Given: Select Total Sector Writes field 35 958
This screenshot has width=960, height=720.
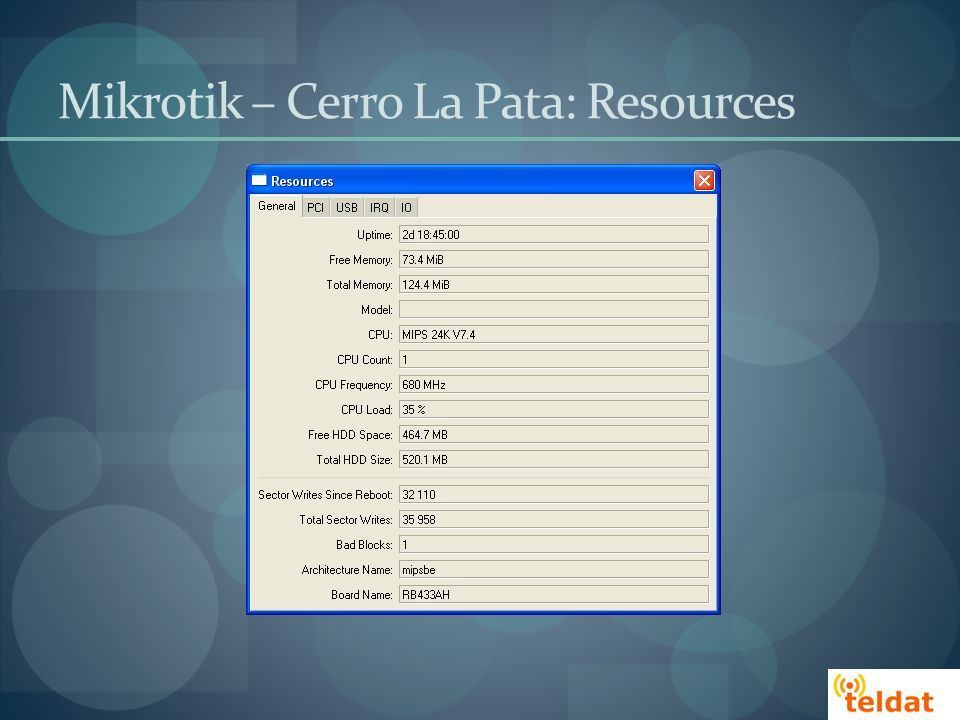Looking at the screenshot, I should pos(553,520).
